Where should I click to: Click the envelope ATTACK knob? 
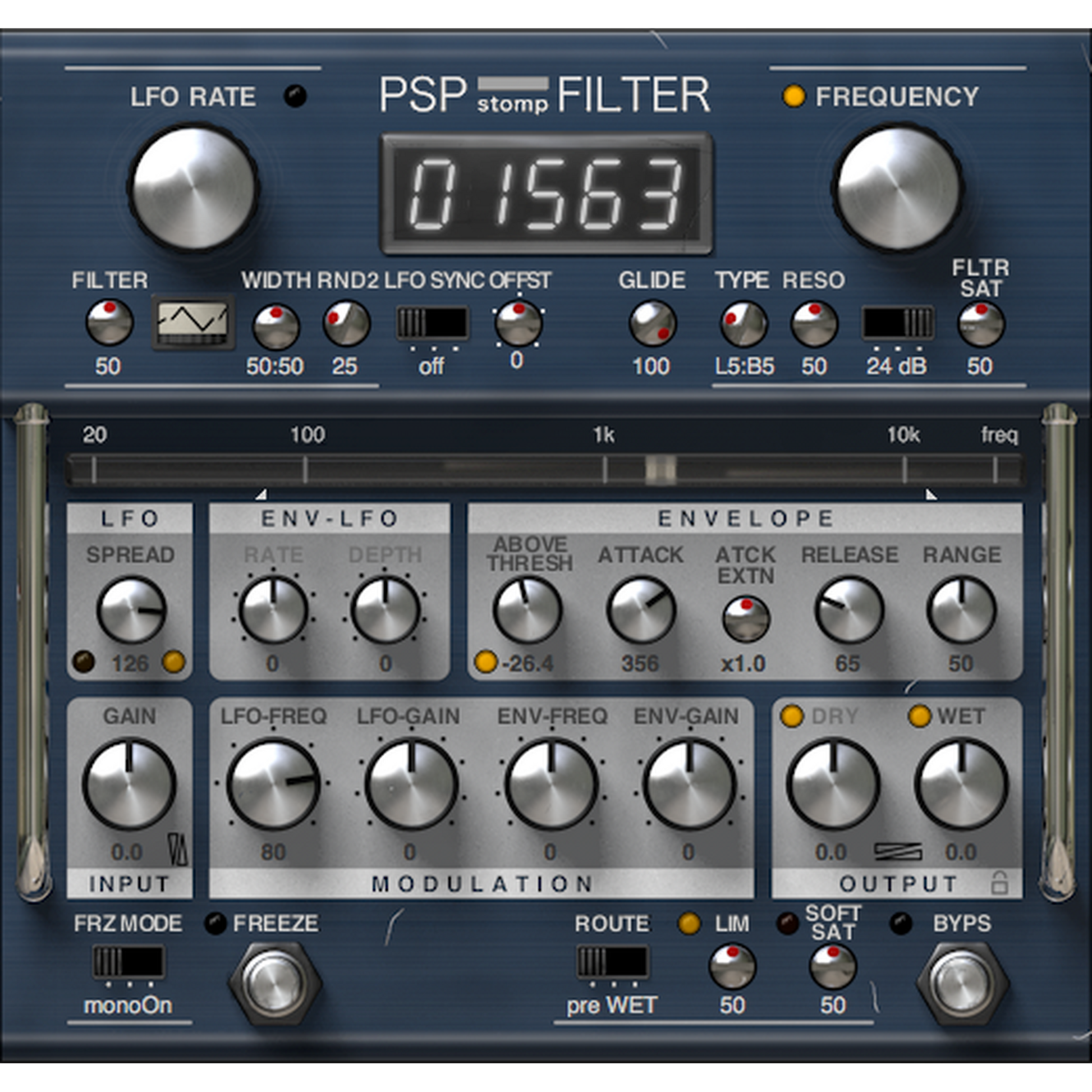pos(641,609)
